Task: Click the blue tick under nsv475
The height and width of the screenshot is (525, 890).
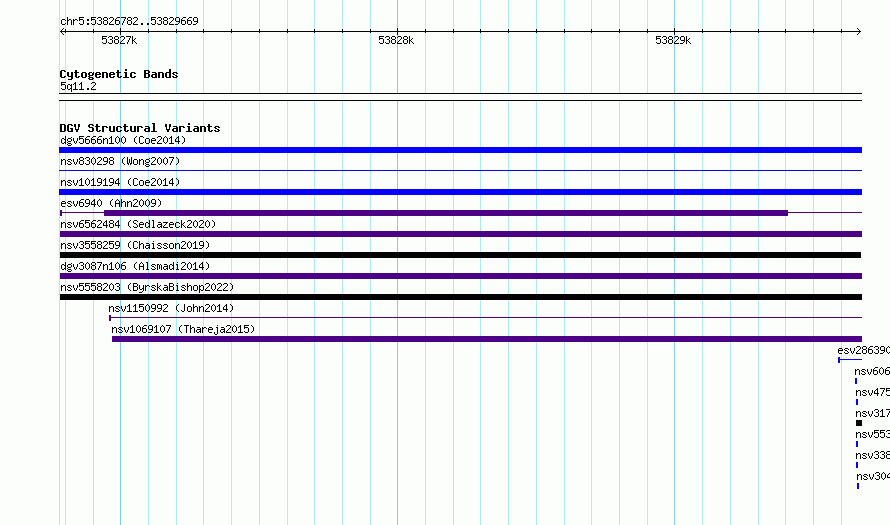Action: (x=857, y=402)
